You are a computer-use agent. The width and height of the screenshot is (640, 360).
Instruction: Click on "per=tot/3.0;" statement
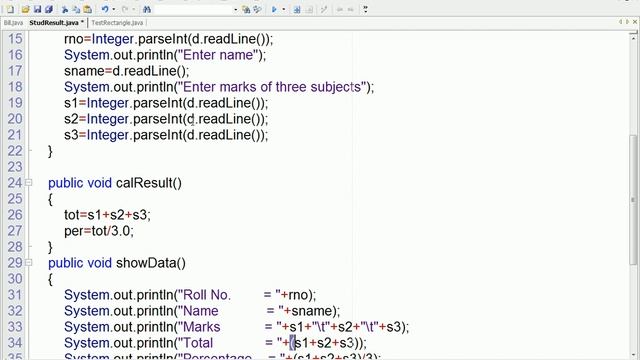[x=99, y=231]
